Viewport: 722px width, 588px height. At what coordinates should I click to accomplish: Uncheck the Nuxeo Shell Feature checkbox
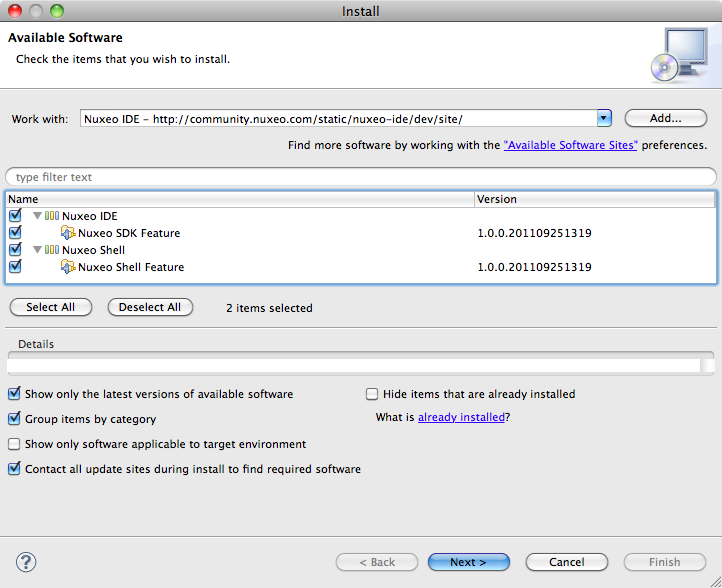pyautogui.click(x=15, y=266)
